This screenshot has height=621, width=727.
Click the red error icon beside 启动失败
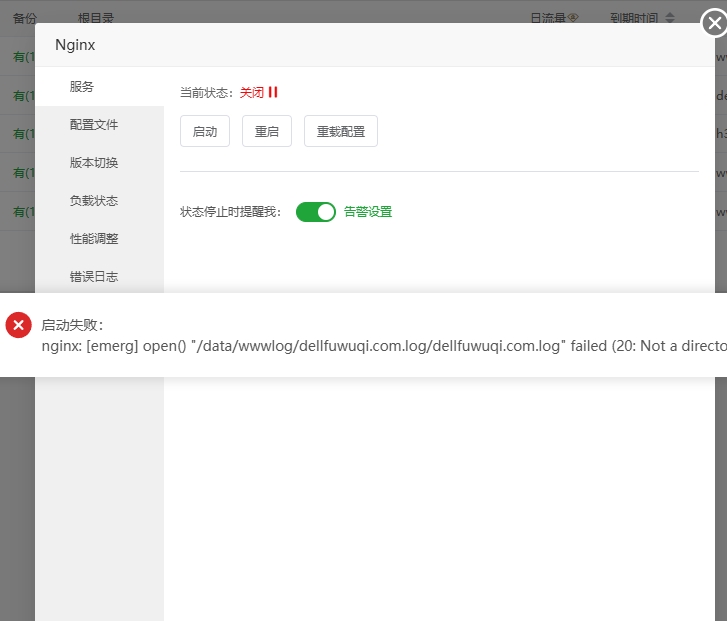pyautogui.click(x=19, y=325)
